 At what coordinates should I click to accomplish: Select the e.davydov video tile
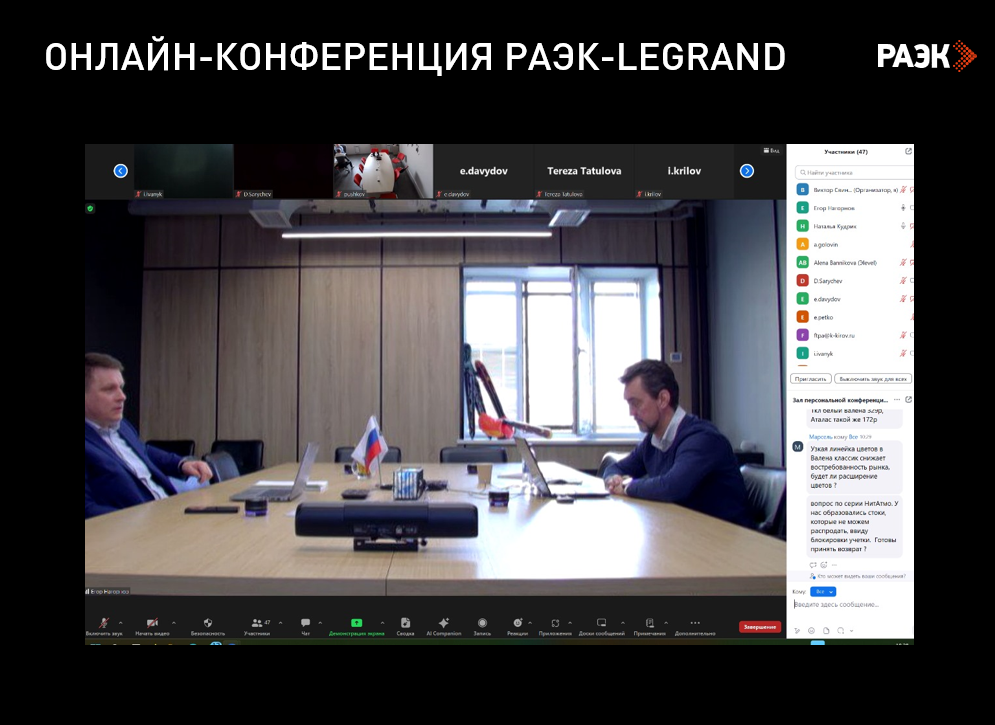point(484,171)
